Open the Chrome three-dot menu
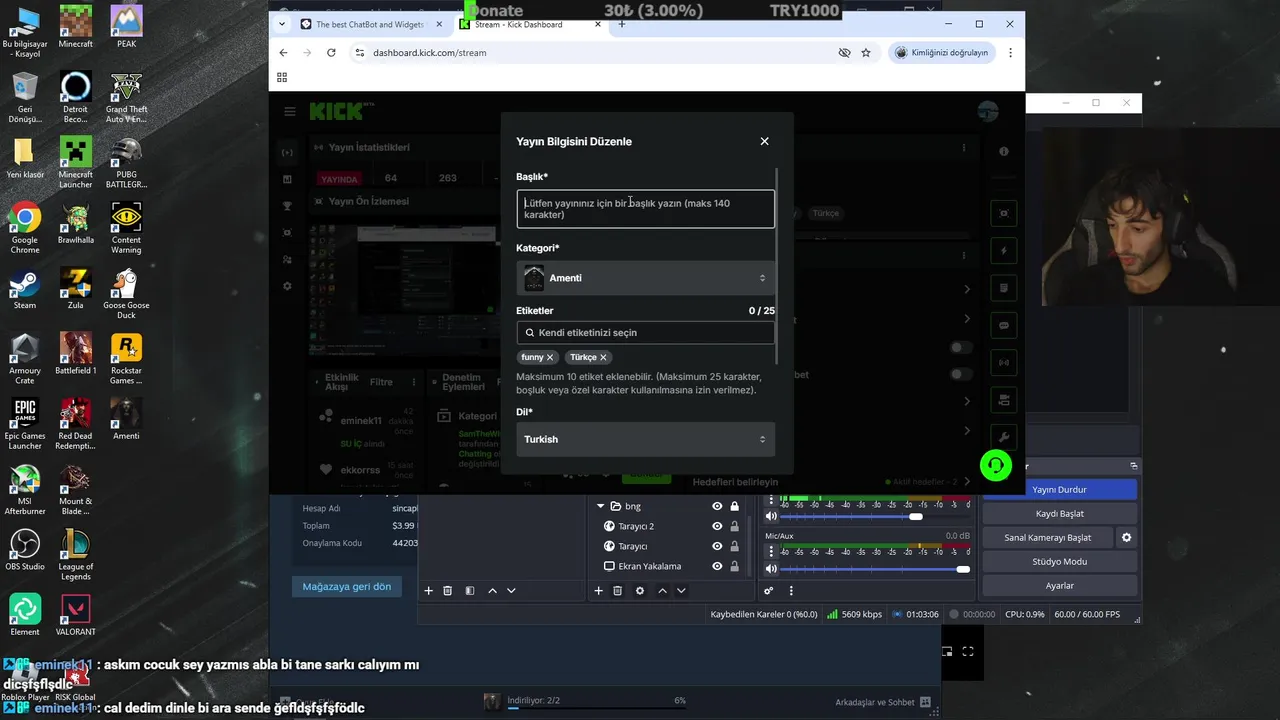The height and width of the screenshot is (720, 1280). click(1010, 53)
